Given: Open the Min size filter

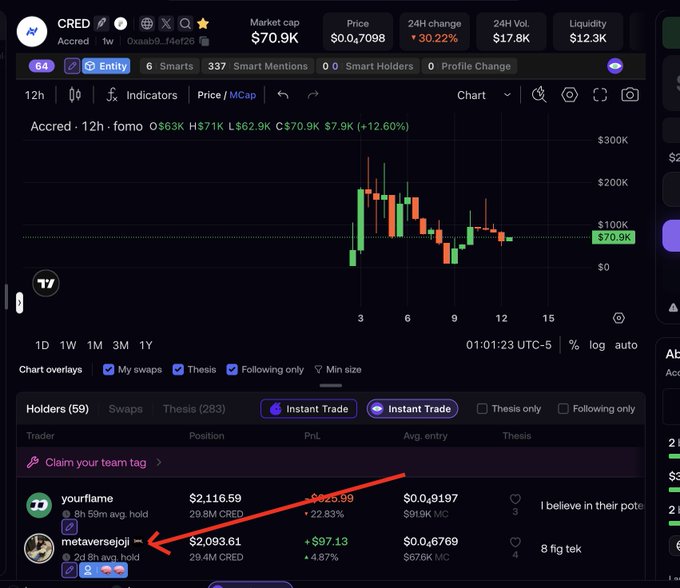Looking at the screenshot, I should (338, 369).
